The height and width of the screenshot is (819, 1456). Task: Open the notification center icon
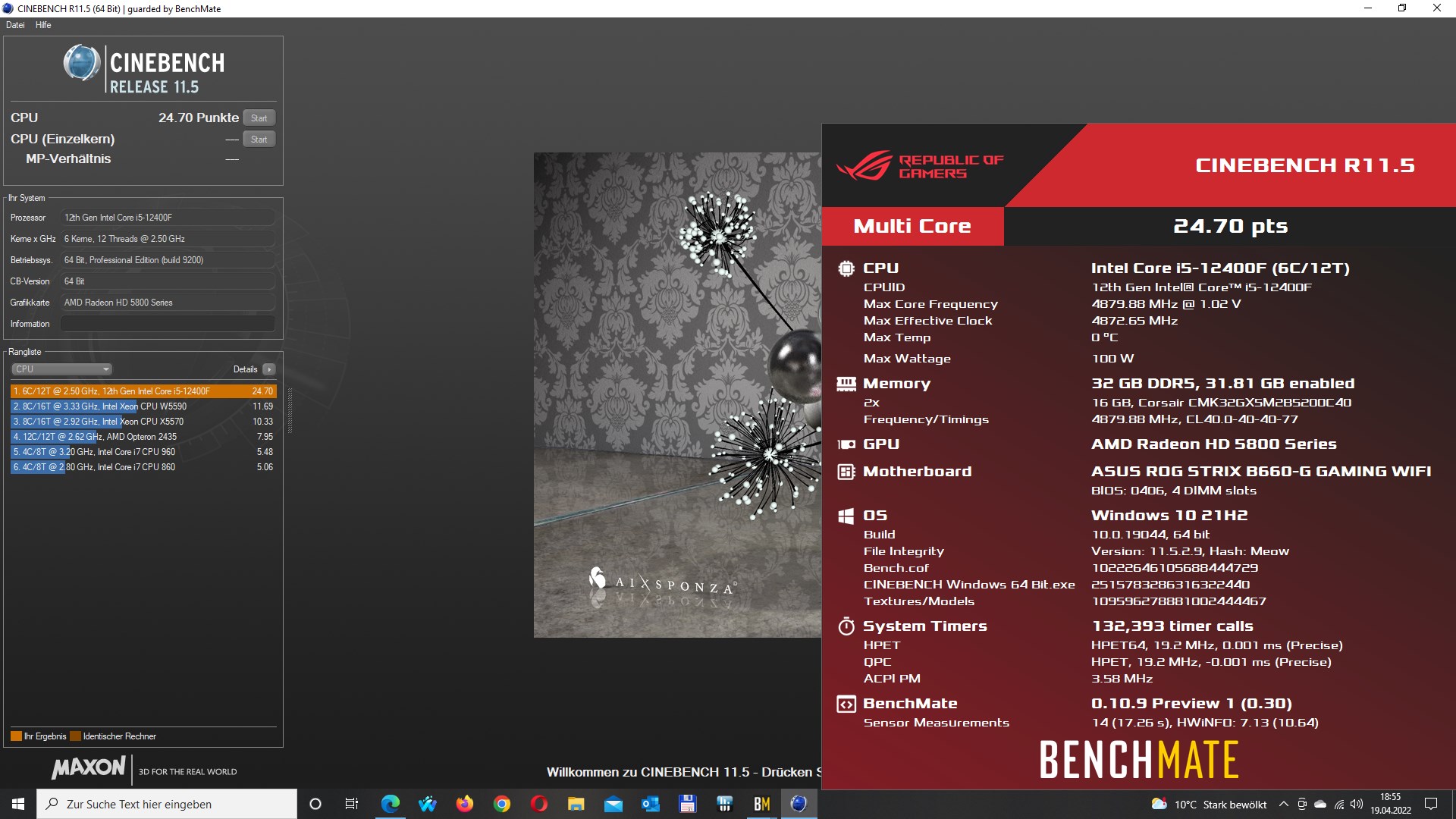coord(1431,804)
